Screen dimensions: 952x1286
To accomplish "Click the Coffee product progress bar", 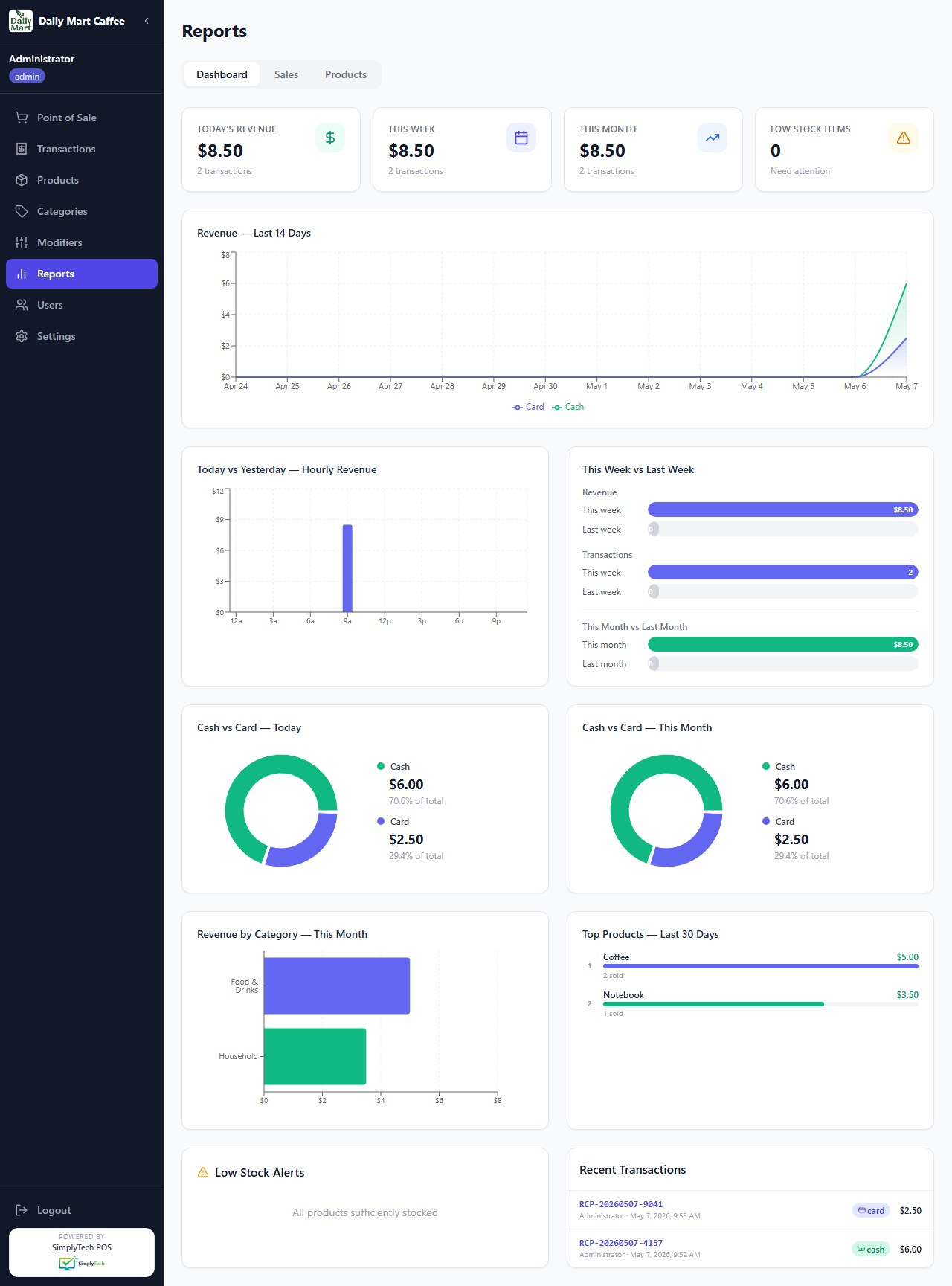I will pos(761,966).
